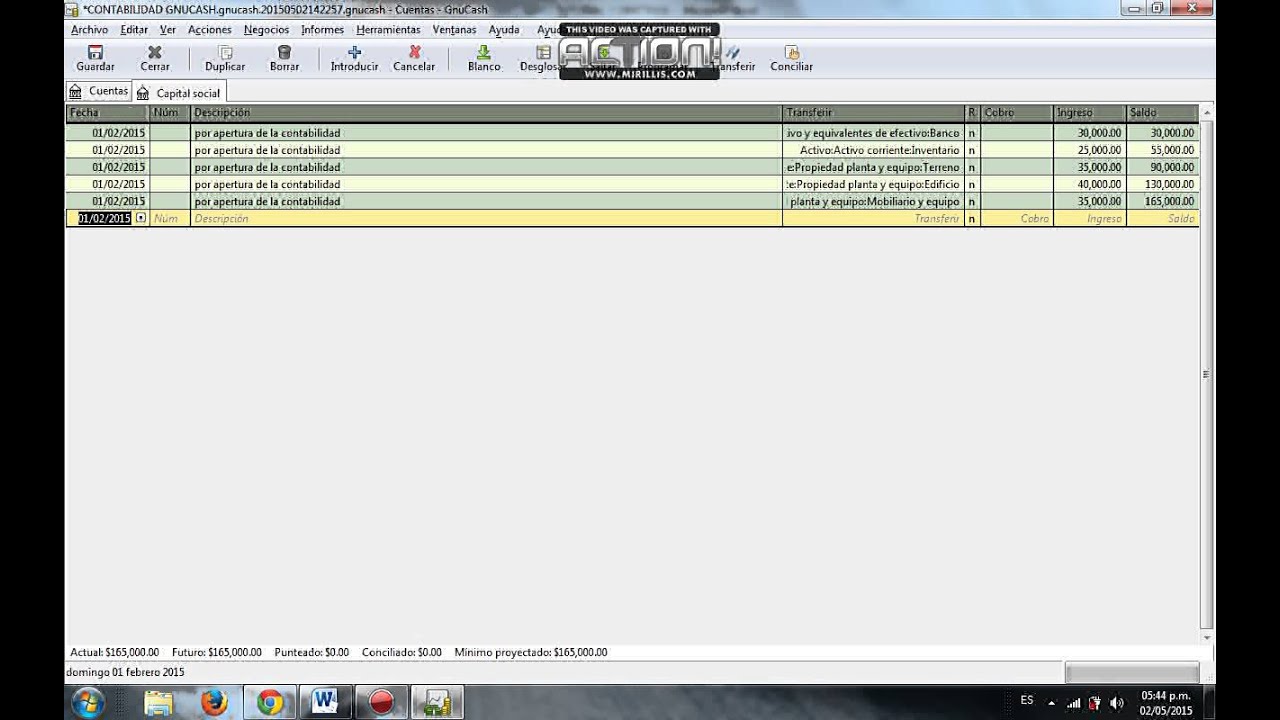Click the Guardar save icon
Image resolution: width=1280 pixels, height=720 pixels.
tap(95, 58)
